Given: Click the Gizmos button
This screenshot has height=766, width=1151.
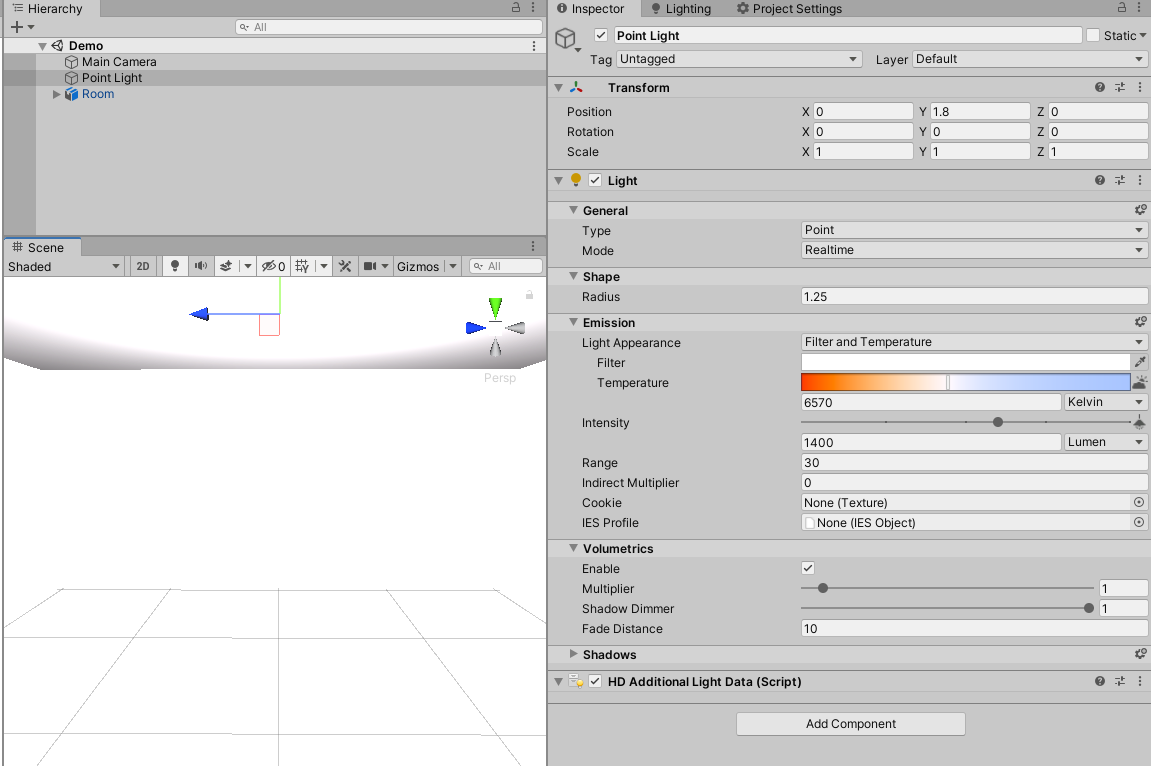Looking at the screenshot, I should coord(418,266).
